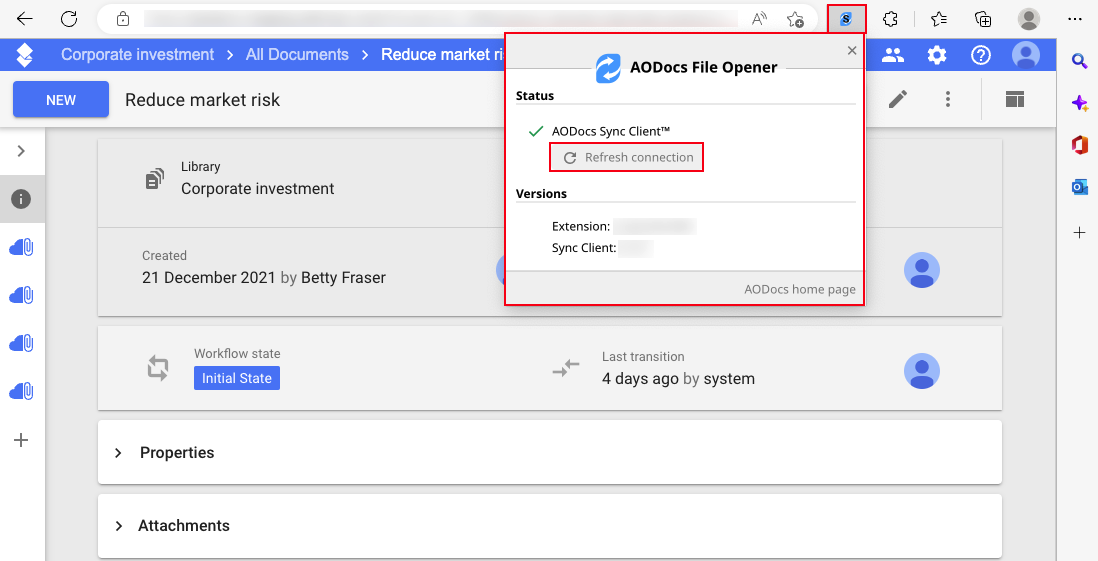Click the Corporate investment library name
The width and height of the screenshot is (1098, 561).
coord(258,188)
